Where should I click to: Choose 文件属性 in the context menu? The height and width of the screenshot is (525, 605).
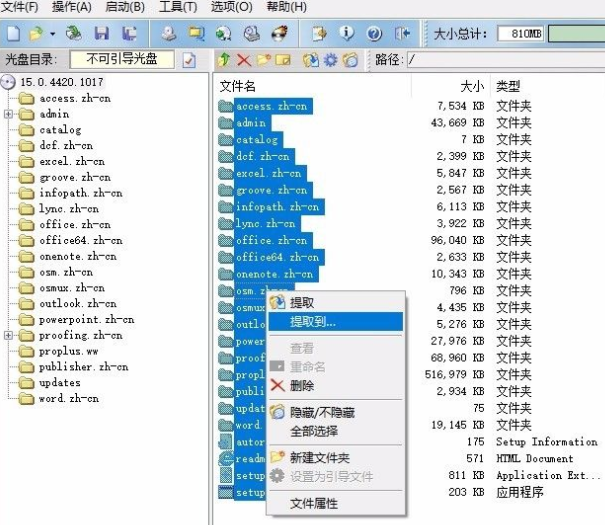(x=336, y=504)
